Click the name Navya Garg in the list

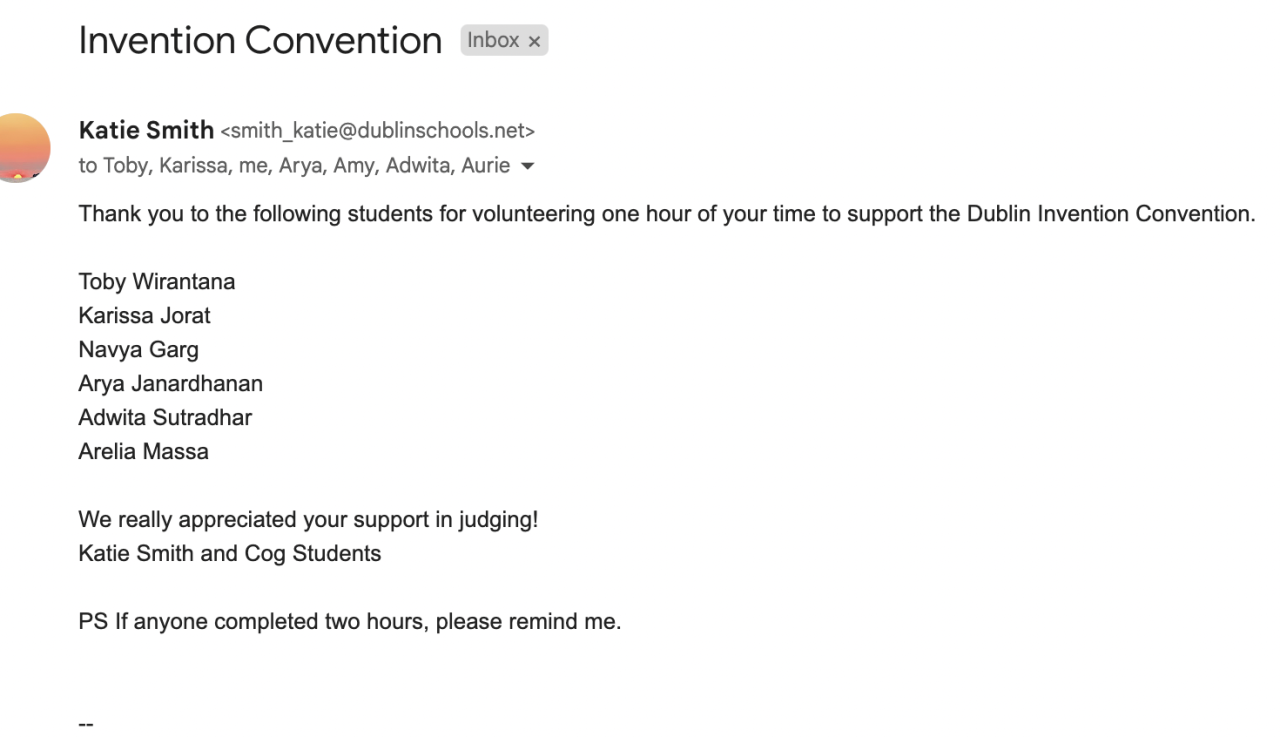click(x=138, y=350)
